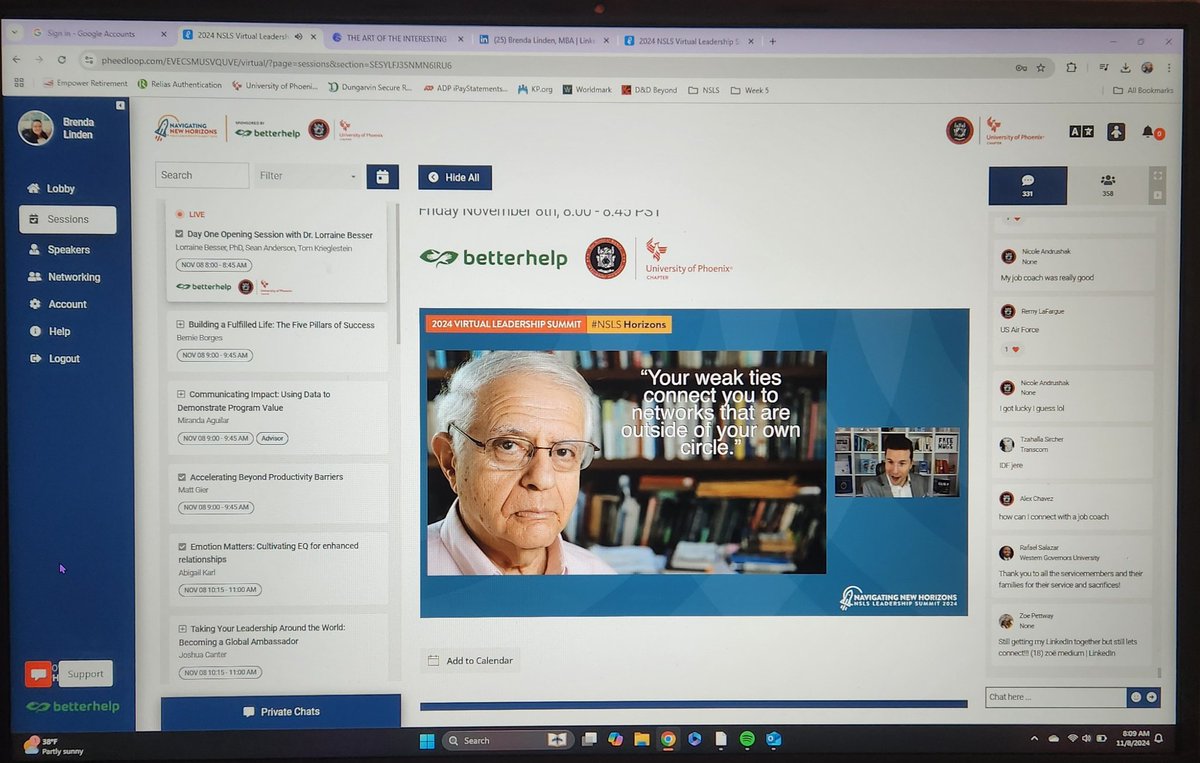Switch to Sign in Google Accounts tab
This screenshot has height=763, width=1200.
click(x=99, y=34)
